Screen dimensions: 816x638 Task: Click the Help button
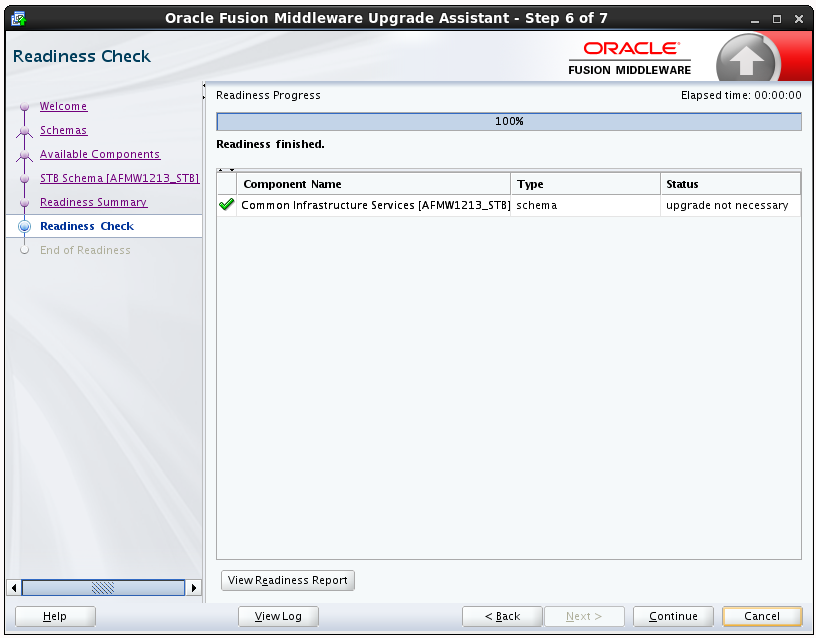pyautogui.click(x=55, y=616)
